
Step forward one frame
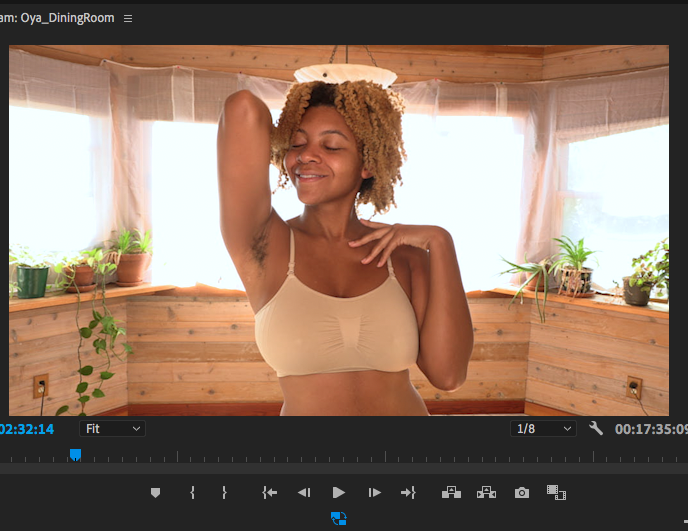click(x=374, y=493)
